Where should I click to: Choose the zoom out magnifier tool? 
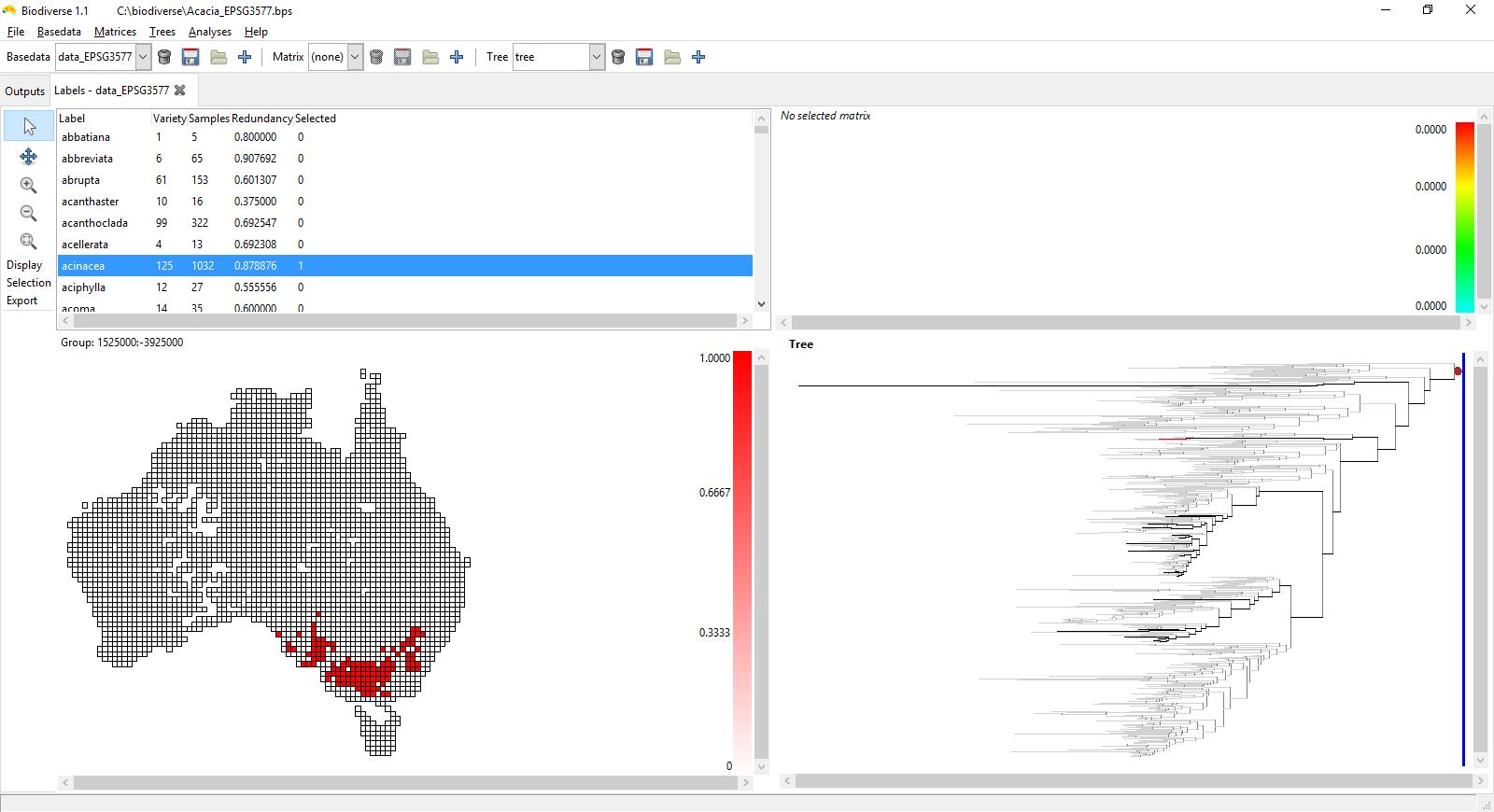pyautogui.click(x=29, y=213)
